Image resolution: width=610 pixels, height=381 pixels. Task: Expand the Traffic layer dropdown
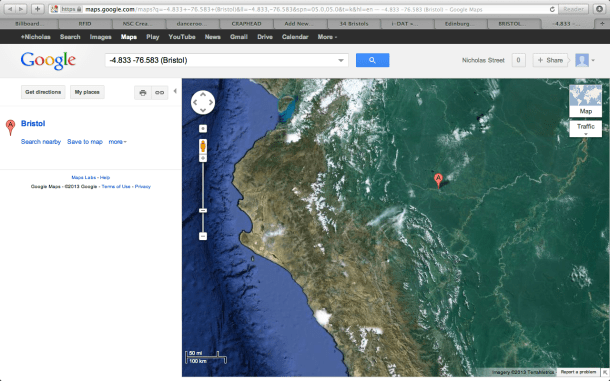585,129
